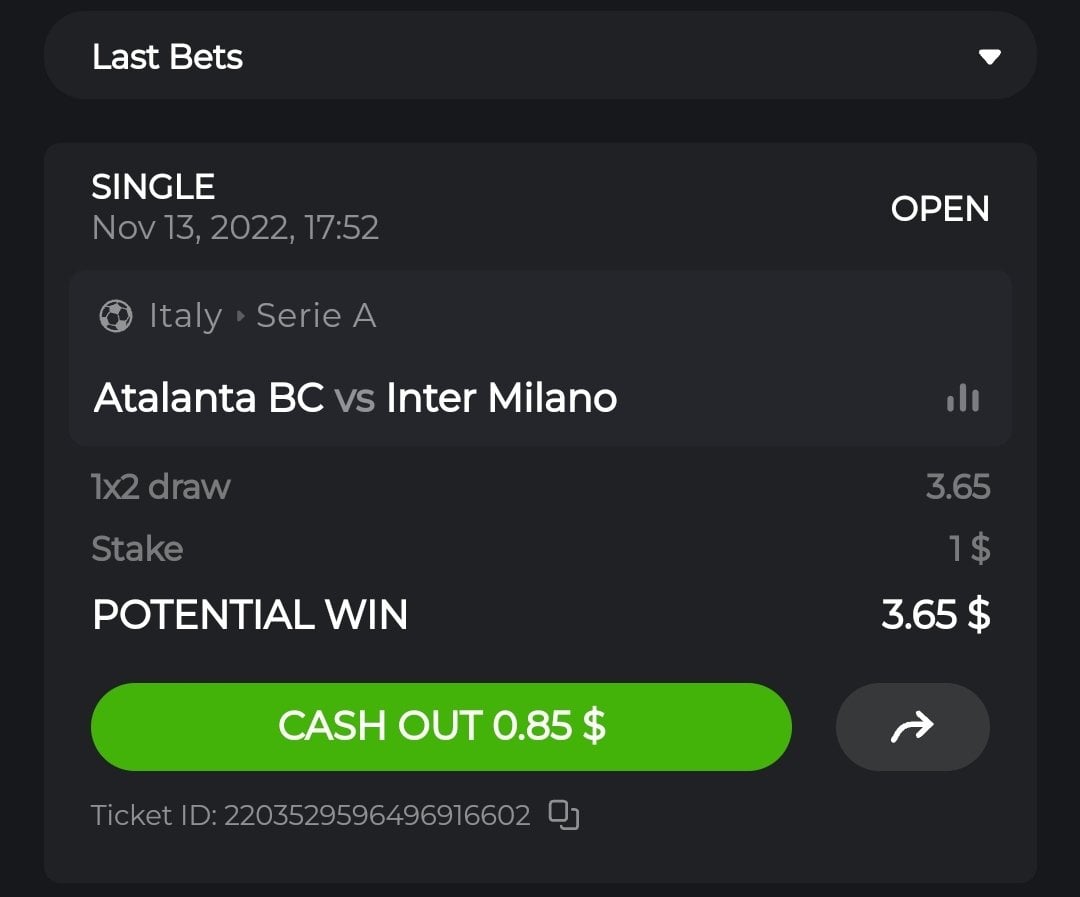
Task: Click the 1x2 draw market label
Action: (161, 487)
